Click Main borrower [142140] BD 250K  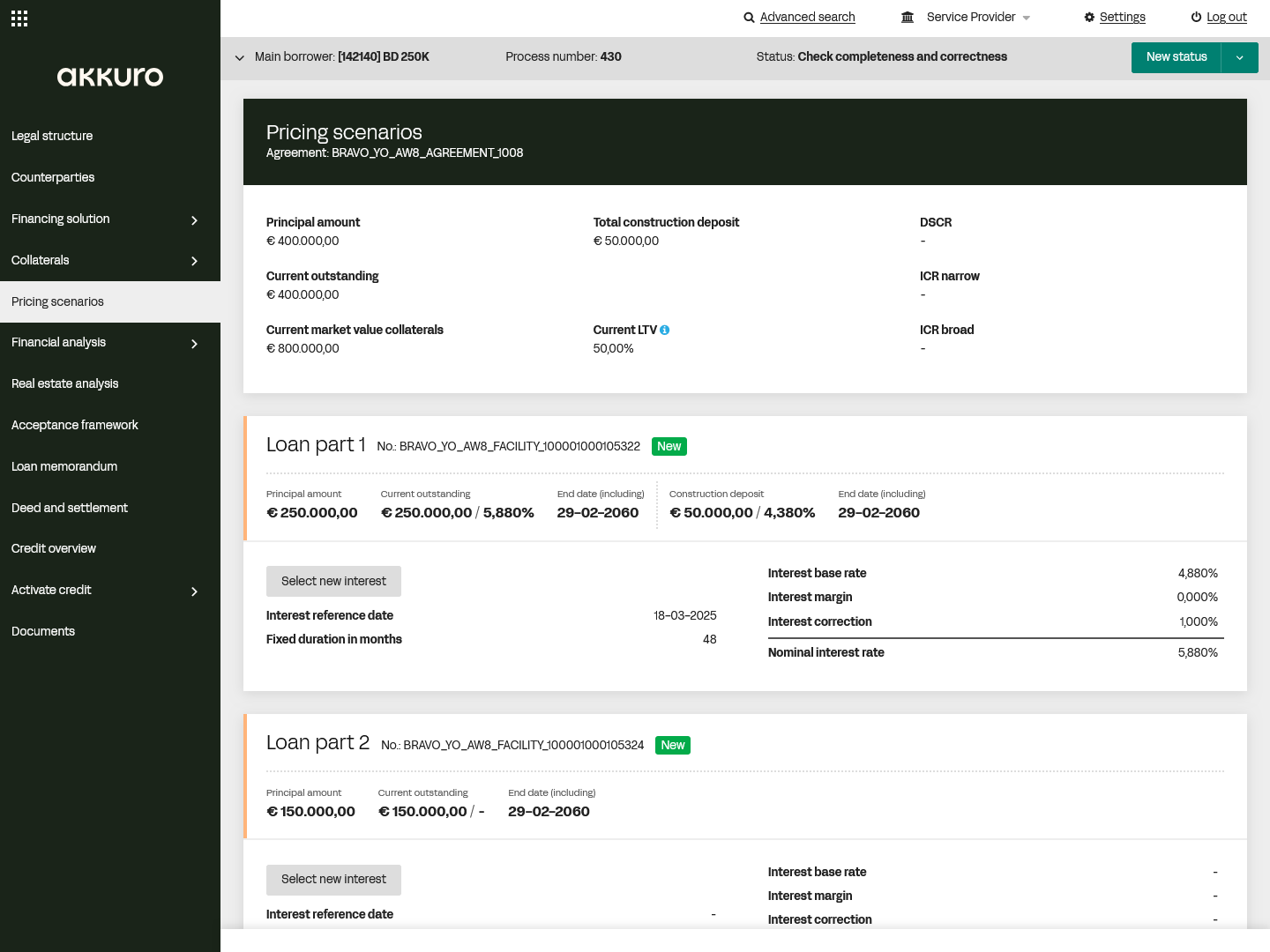pyautogui.click(x=384, y=56)
